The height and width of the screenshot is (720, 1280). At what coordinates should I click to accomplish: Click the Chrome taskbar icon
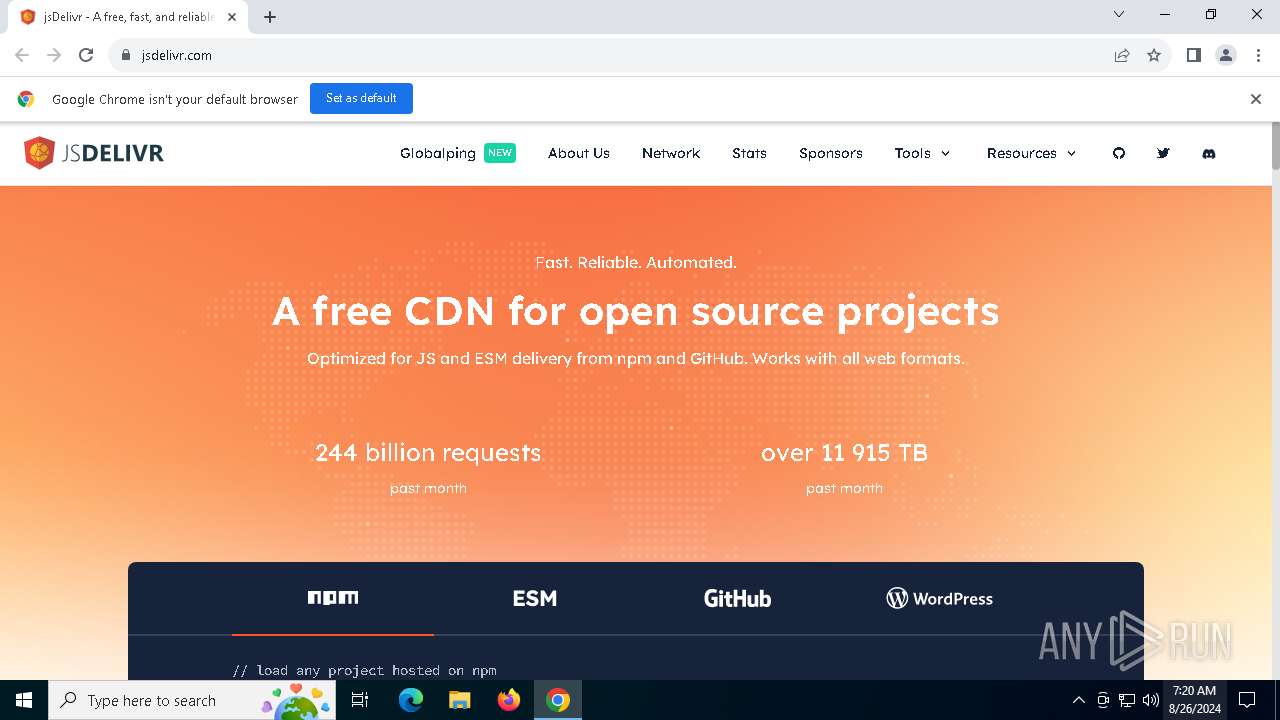click(x=558, y=700)
